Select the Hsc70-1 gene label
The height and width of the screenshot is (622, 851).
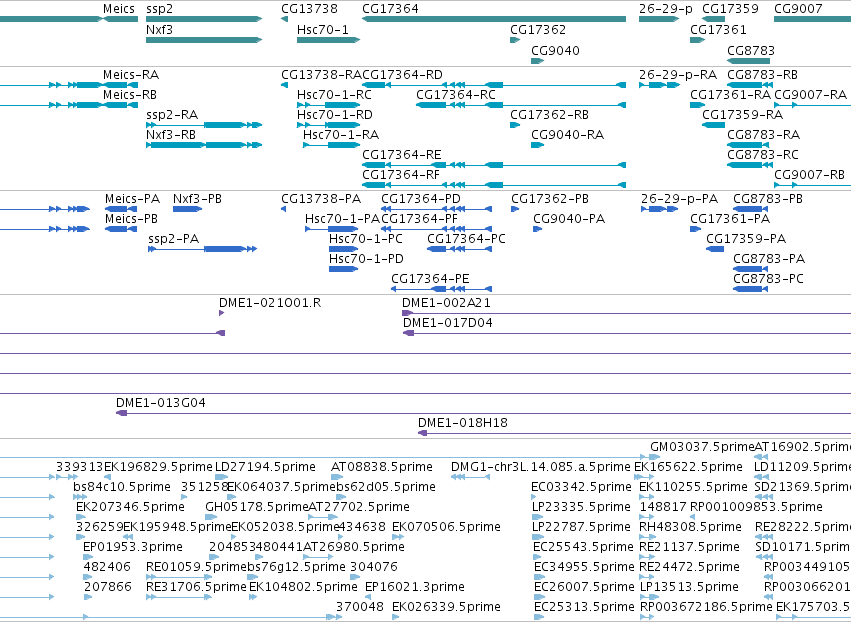322,29
